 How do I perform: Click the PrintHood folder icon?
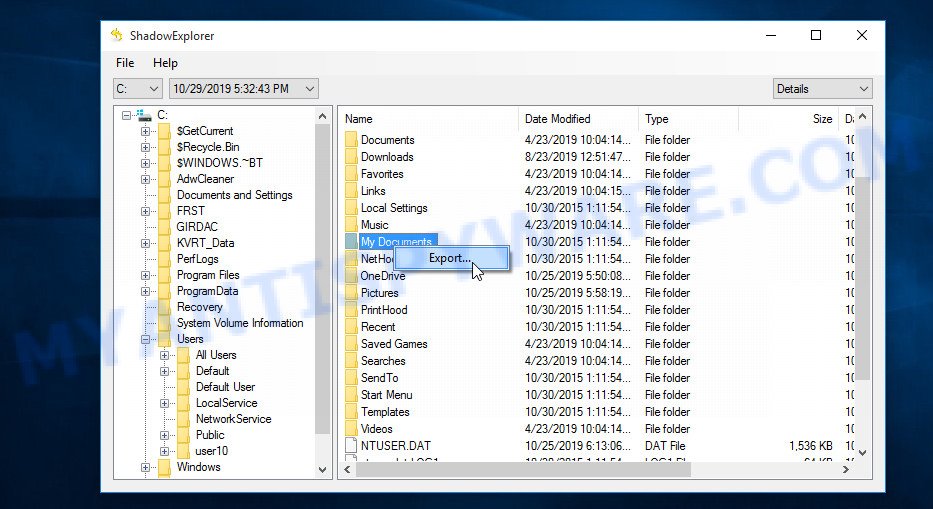(x=351, y=310)
